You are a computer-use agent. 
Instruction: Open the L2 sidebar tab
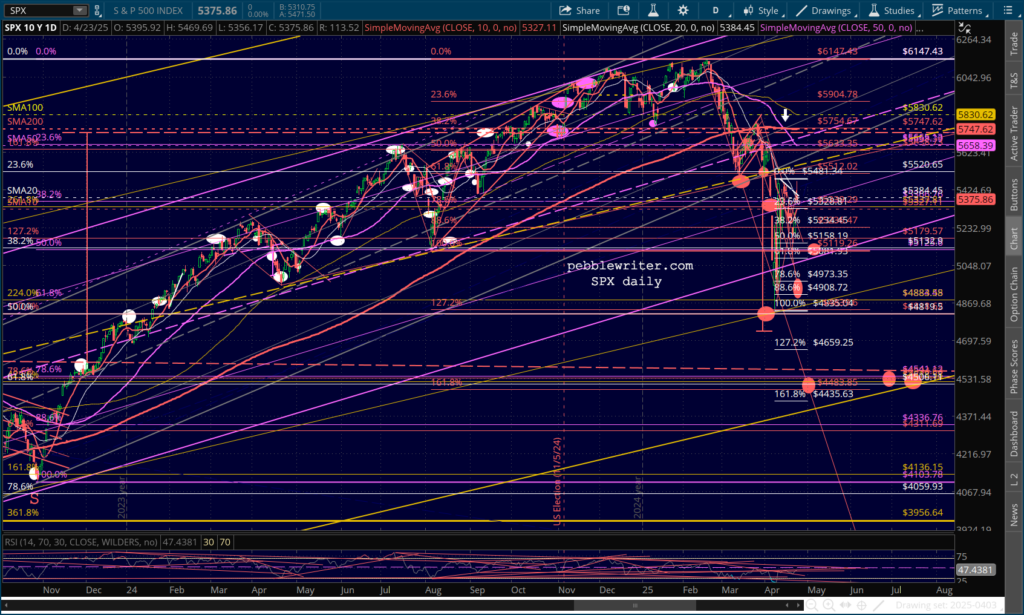point(1014,479)
